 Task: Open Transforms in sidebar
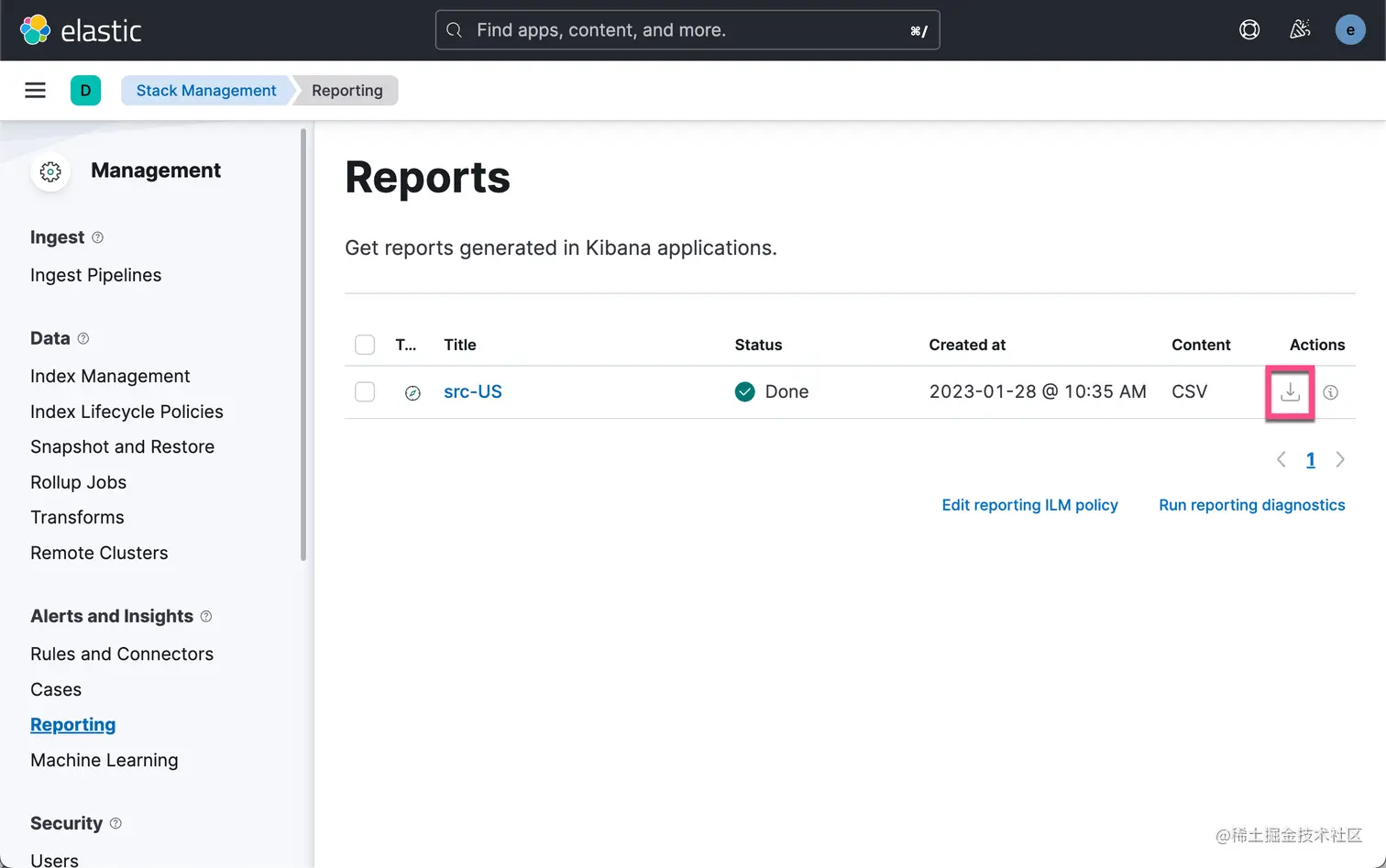[x=77, y=517]
